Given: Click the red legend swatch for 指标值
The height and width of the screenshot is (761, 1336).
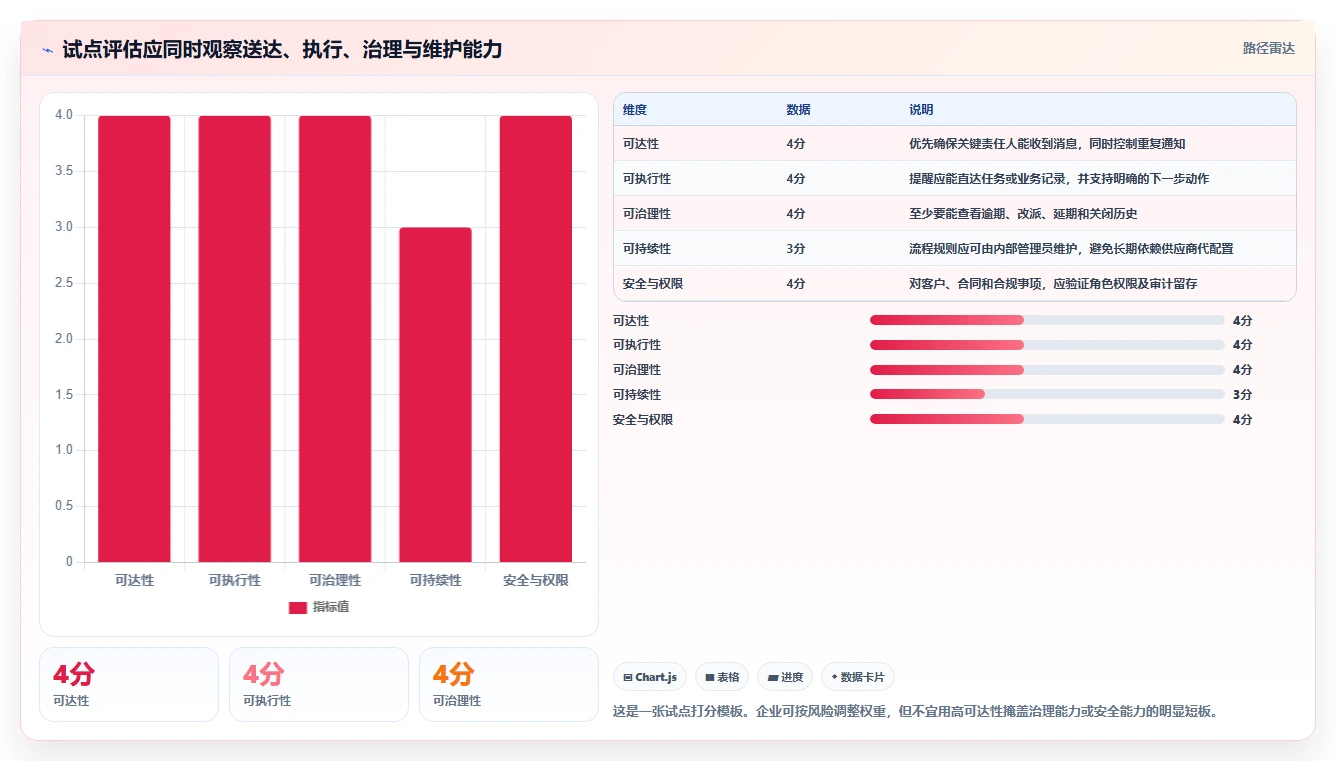Looking at the screenshot, I should (297, 607).
